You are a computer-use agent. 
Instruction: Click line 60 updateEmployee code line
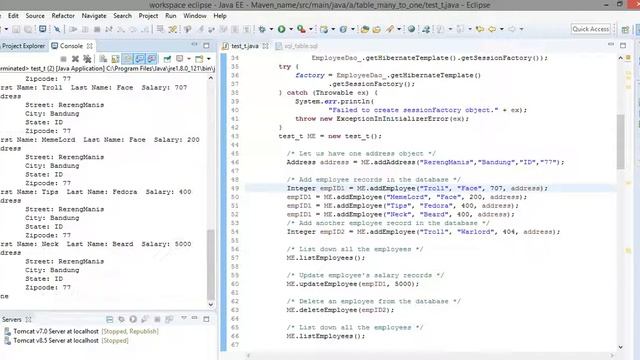(353, 284)
